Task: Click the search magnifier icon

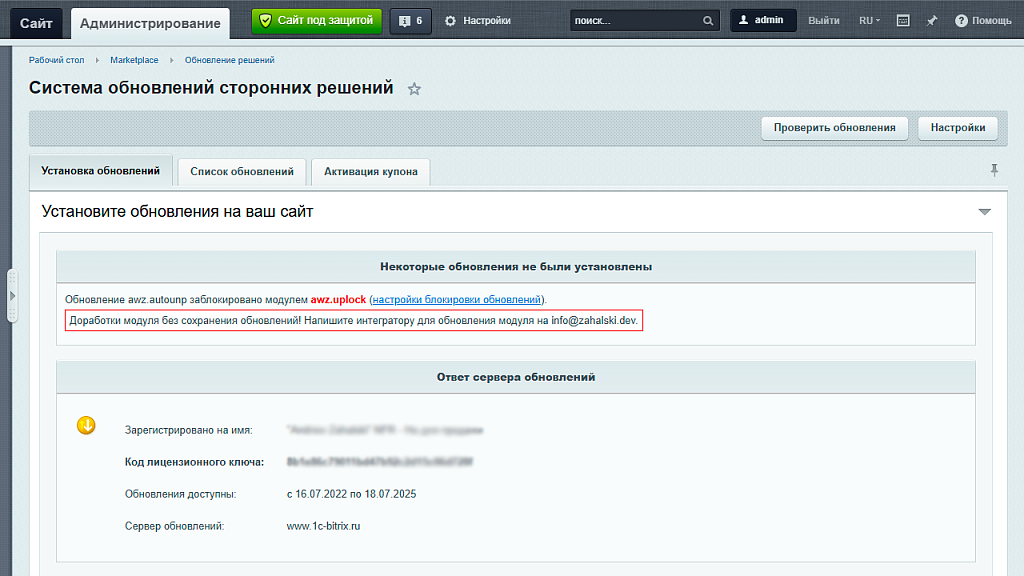Action: point(707,19)
